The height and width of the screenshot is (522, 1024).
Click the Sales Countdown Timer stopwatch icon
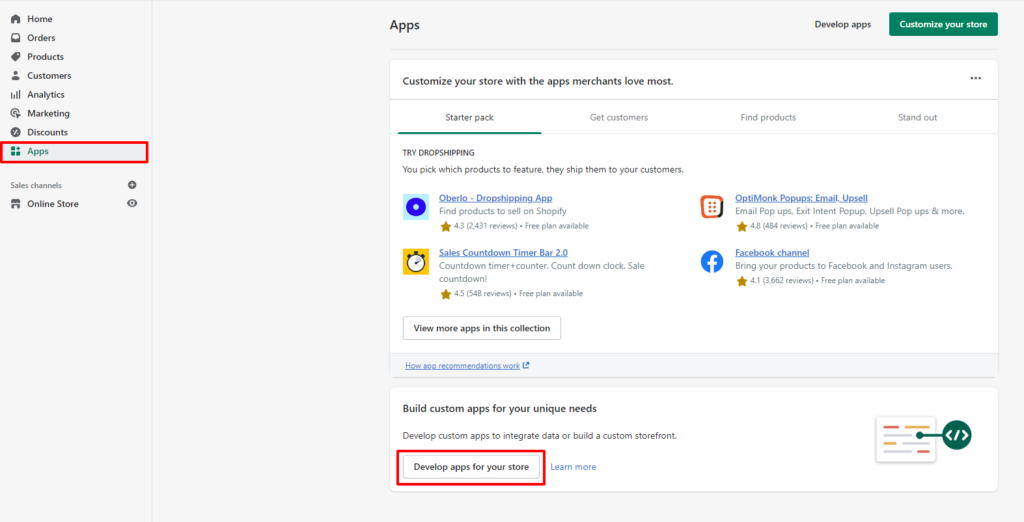[416, 262]
